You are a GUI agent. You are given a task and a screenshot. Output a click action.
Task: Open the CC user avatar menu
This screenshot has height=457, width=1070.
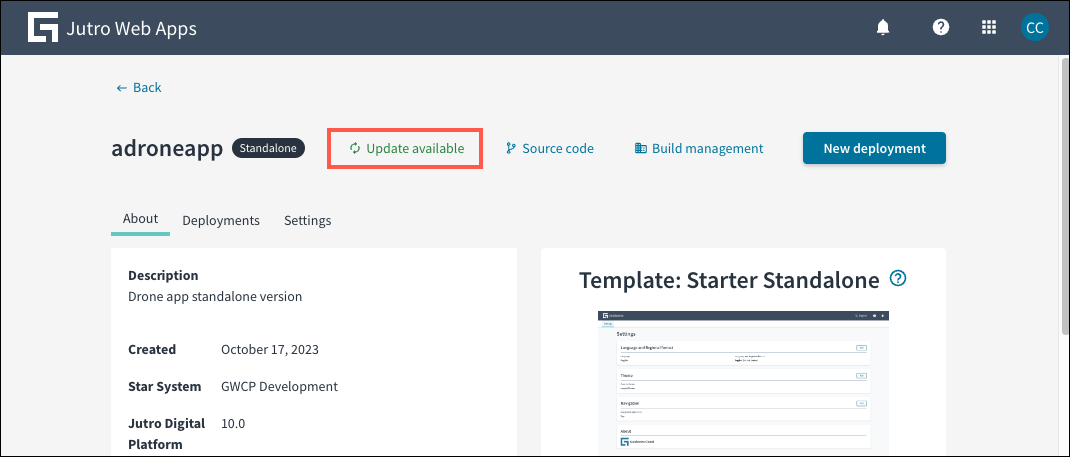1035,27
